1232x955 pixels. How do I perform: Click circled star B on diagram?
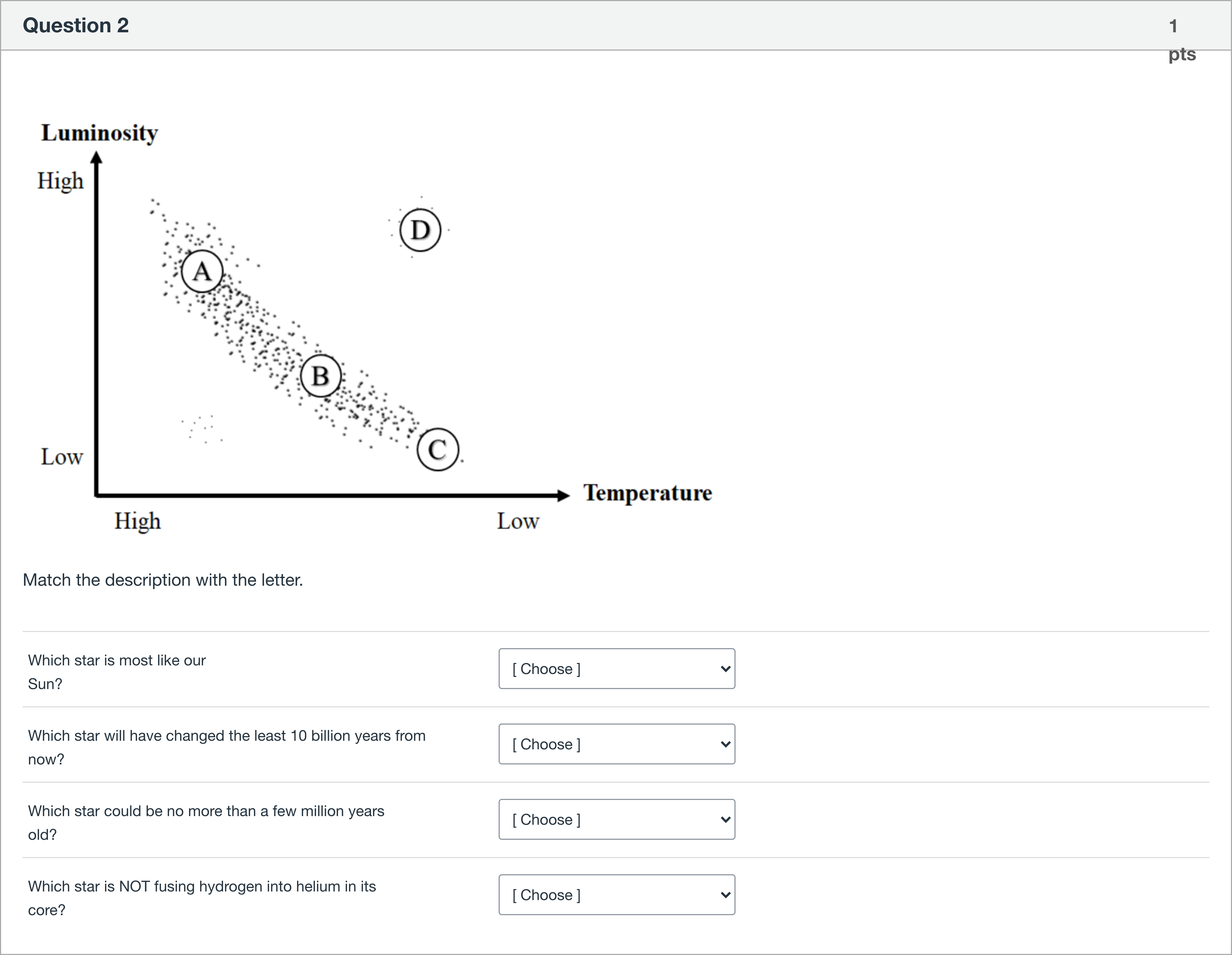click(x=320, y=376)
